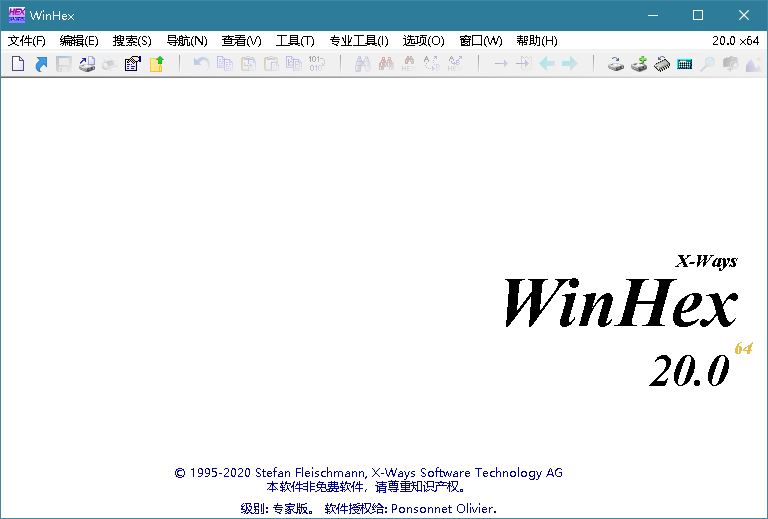The height and width of the screenshot is (519, 768).
Task: Open the 编辑(E) menu
Action: 79,41
